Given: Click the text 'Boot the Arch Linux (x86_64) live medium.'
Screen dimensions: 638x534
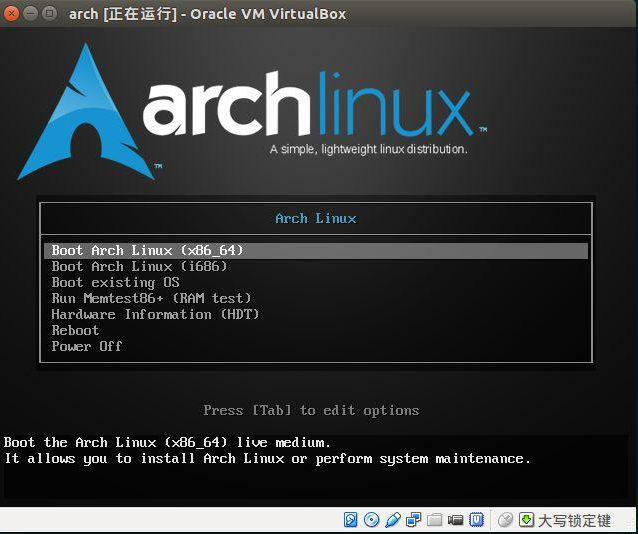Looking at the screenshot, I should click(167, 442).
